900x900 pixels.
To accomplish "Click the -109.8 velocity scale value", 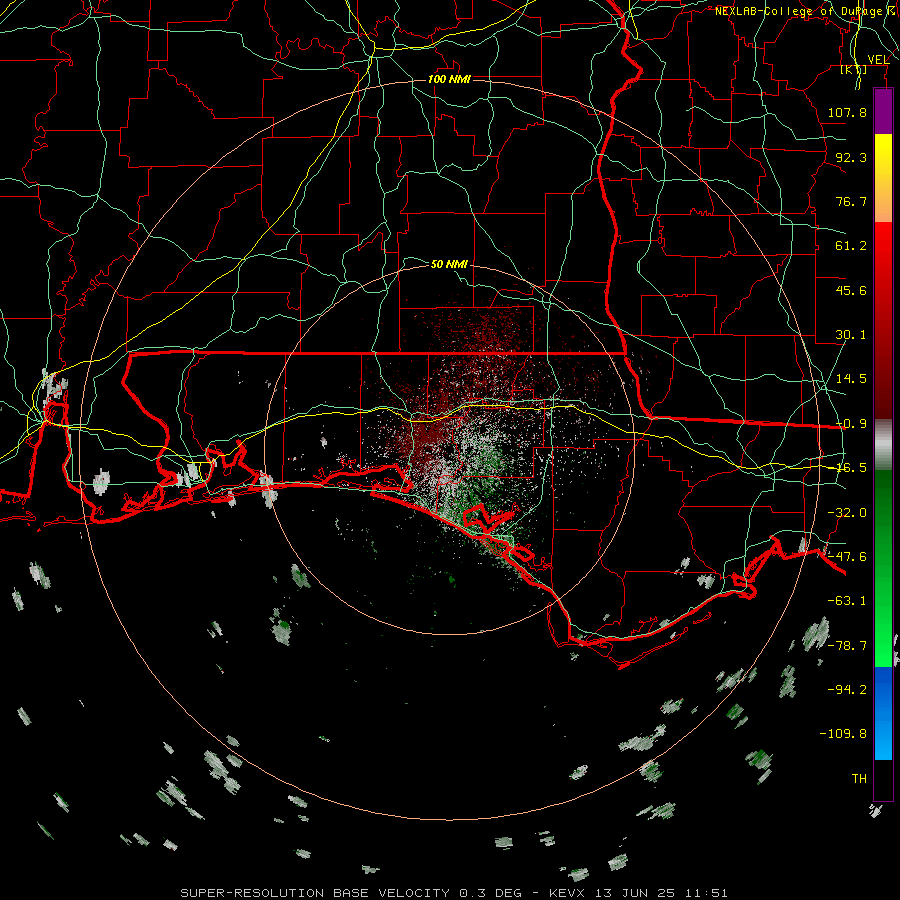I will pos(843,734).
